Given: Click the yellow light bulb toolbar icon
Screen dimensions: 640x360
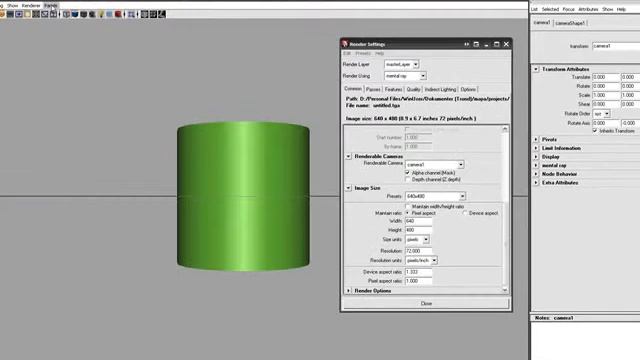Looking at the screenshot, I should [x=101, y=14].
